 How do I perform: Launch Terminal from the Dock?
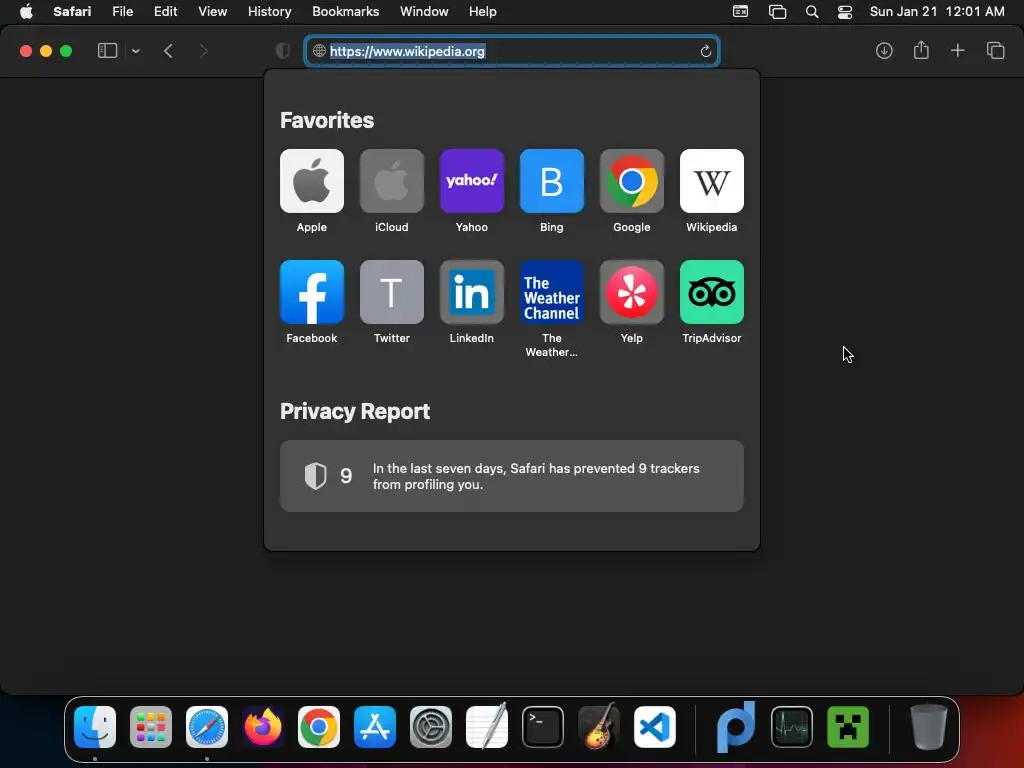pos(543,727)
